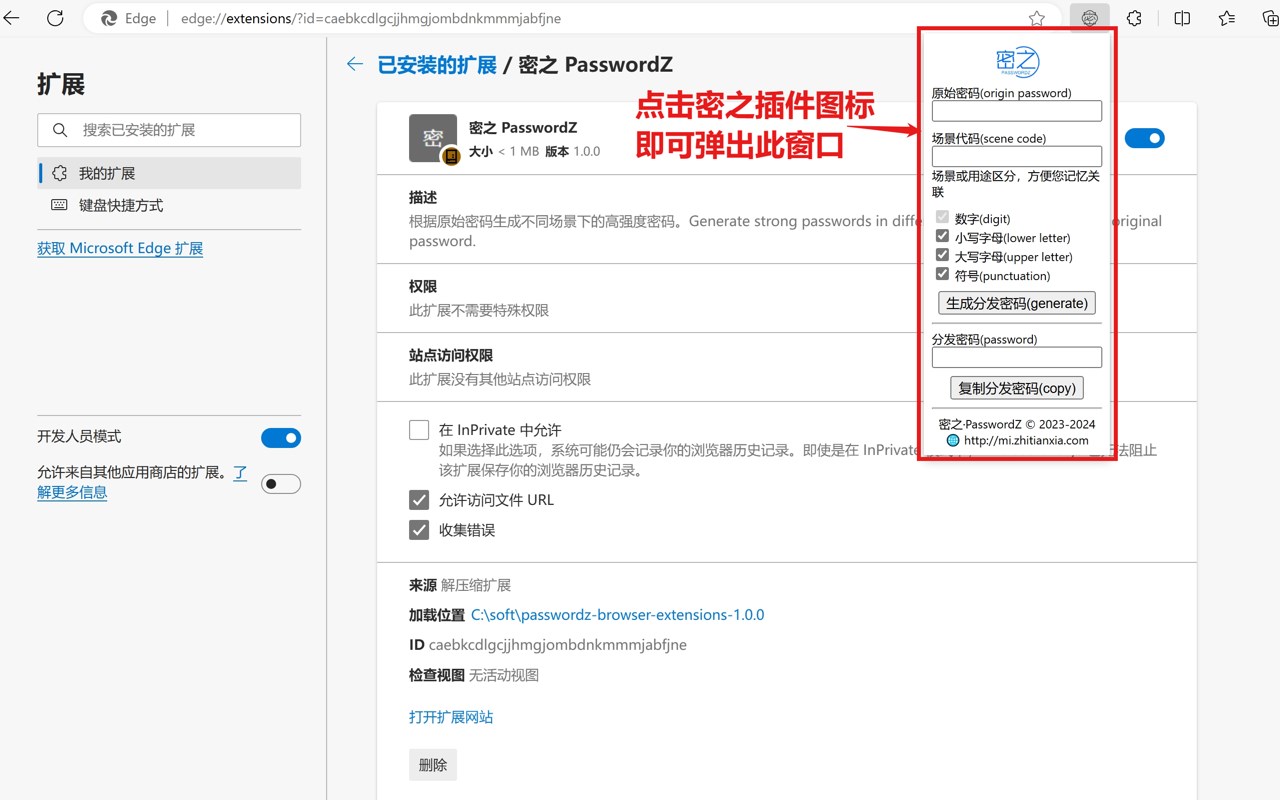This screenshot has height=800, width=1280.
Task: Click the Edge logo in address bar
Action: tap(109, 18)
